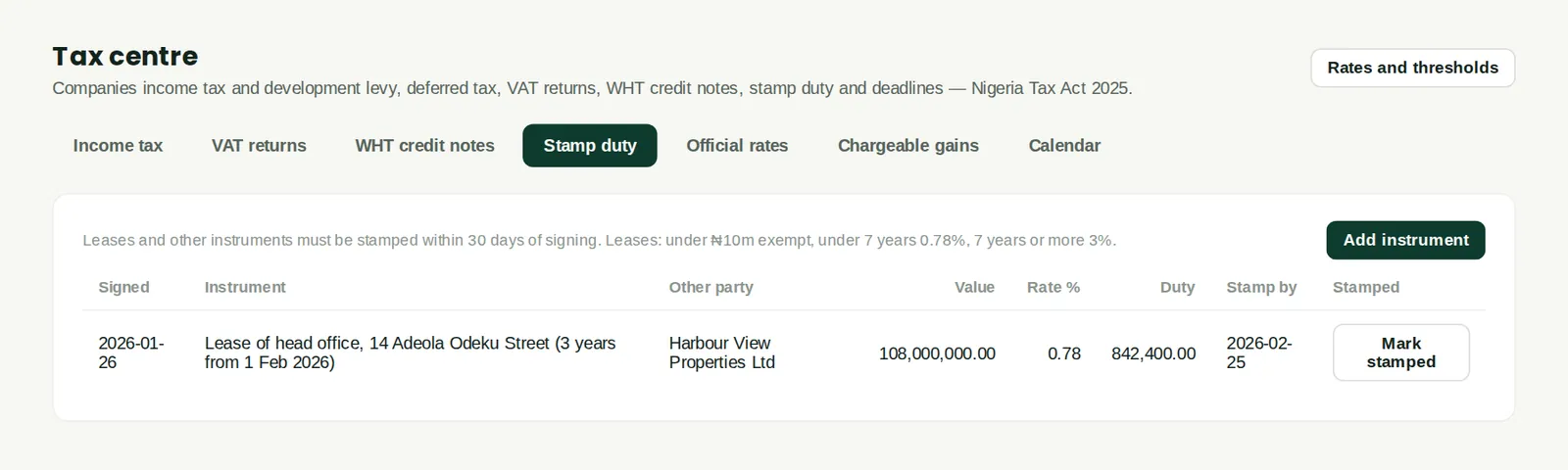Select the Stamp duty tab
Viewport: 1568px width, 470px height.
point(590,146)
